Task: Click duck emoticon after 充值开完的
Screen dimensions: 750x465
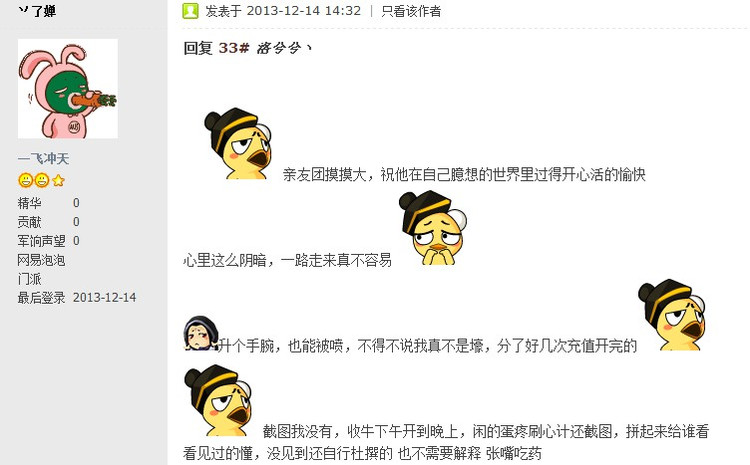Action: (672, 314)
